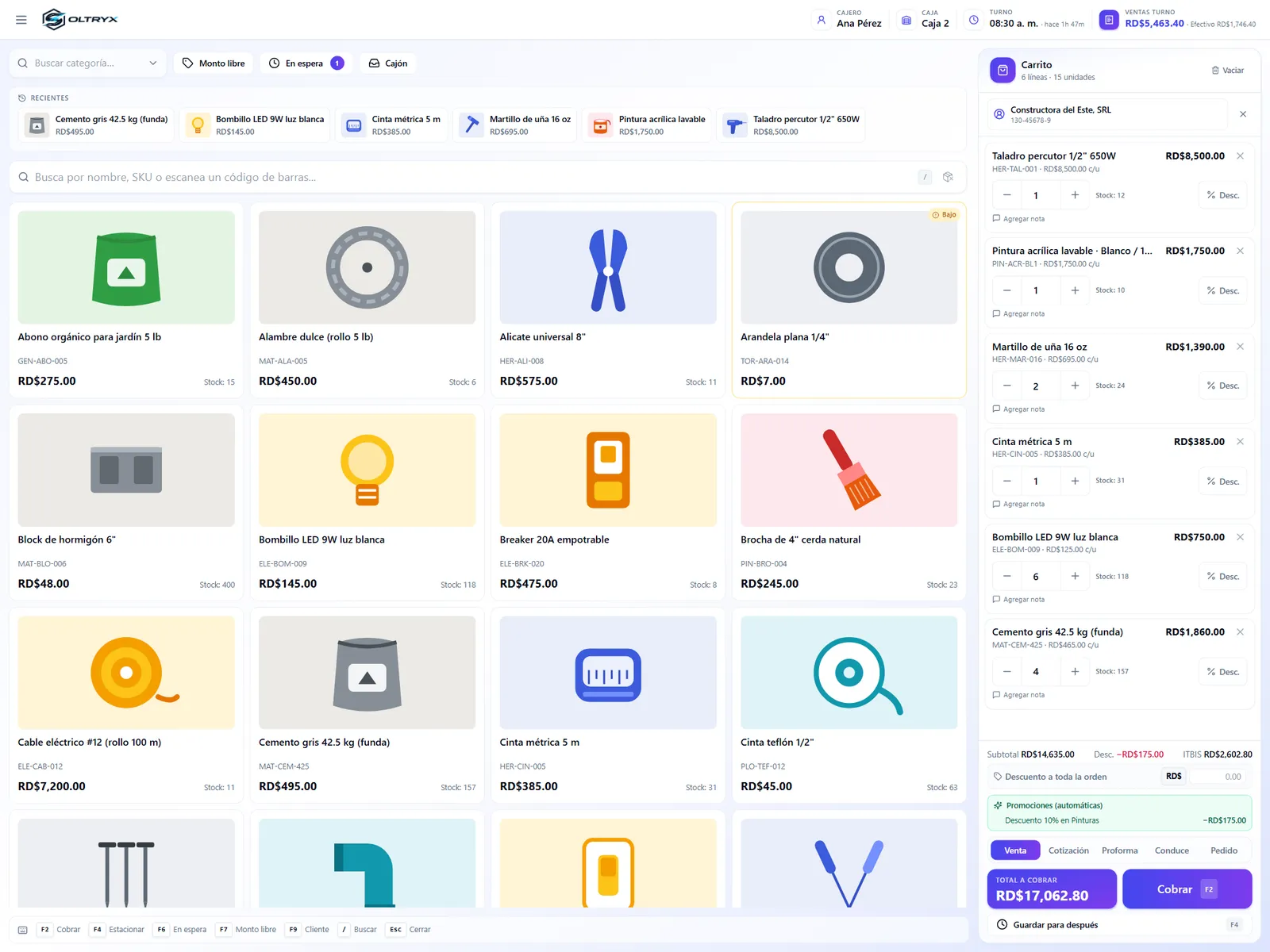Add note to Cemento gris line
1270x952 pixels.
pos(1018,695)
